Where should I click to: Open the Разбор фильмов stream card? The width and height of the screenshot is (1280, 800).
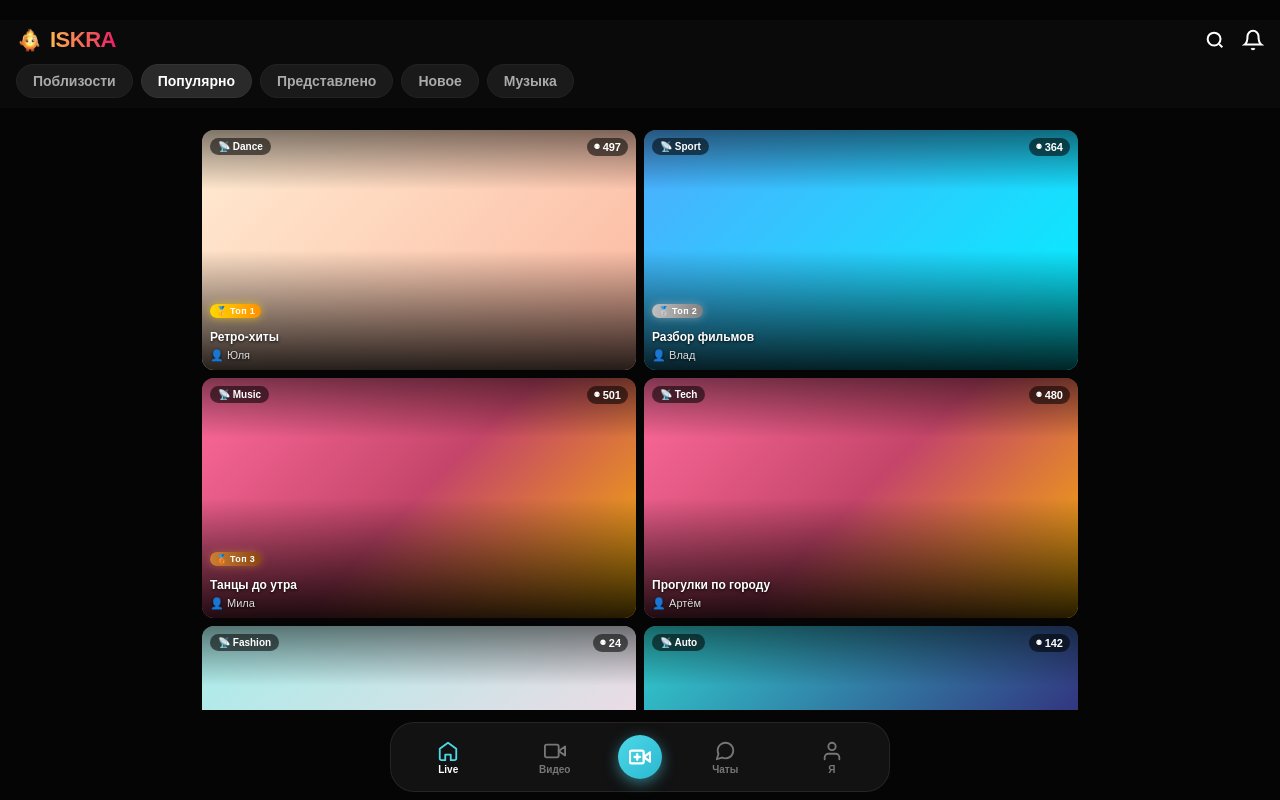tap(861, 250)
